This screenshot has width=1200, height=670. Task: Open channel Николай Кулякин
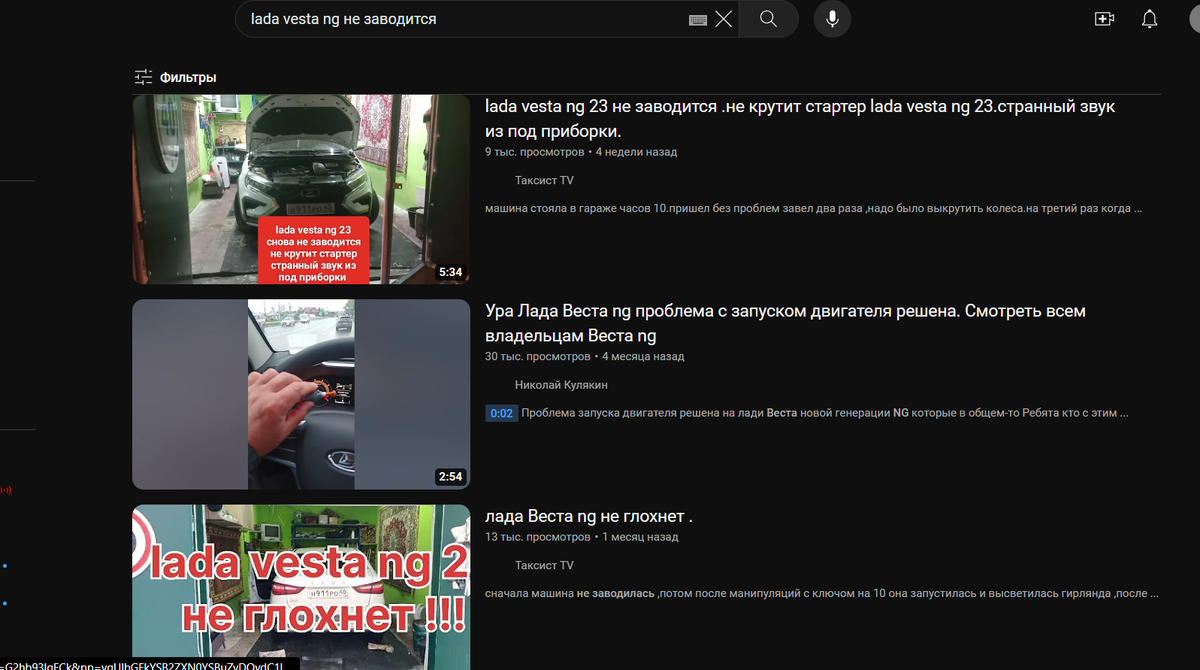point(561,385)
